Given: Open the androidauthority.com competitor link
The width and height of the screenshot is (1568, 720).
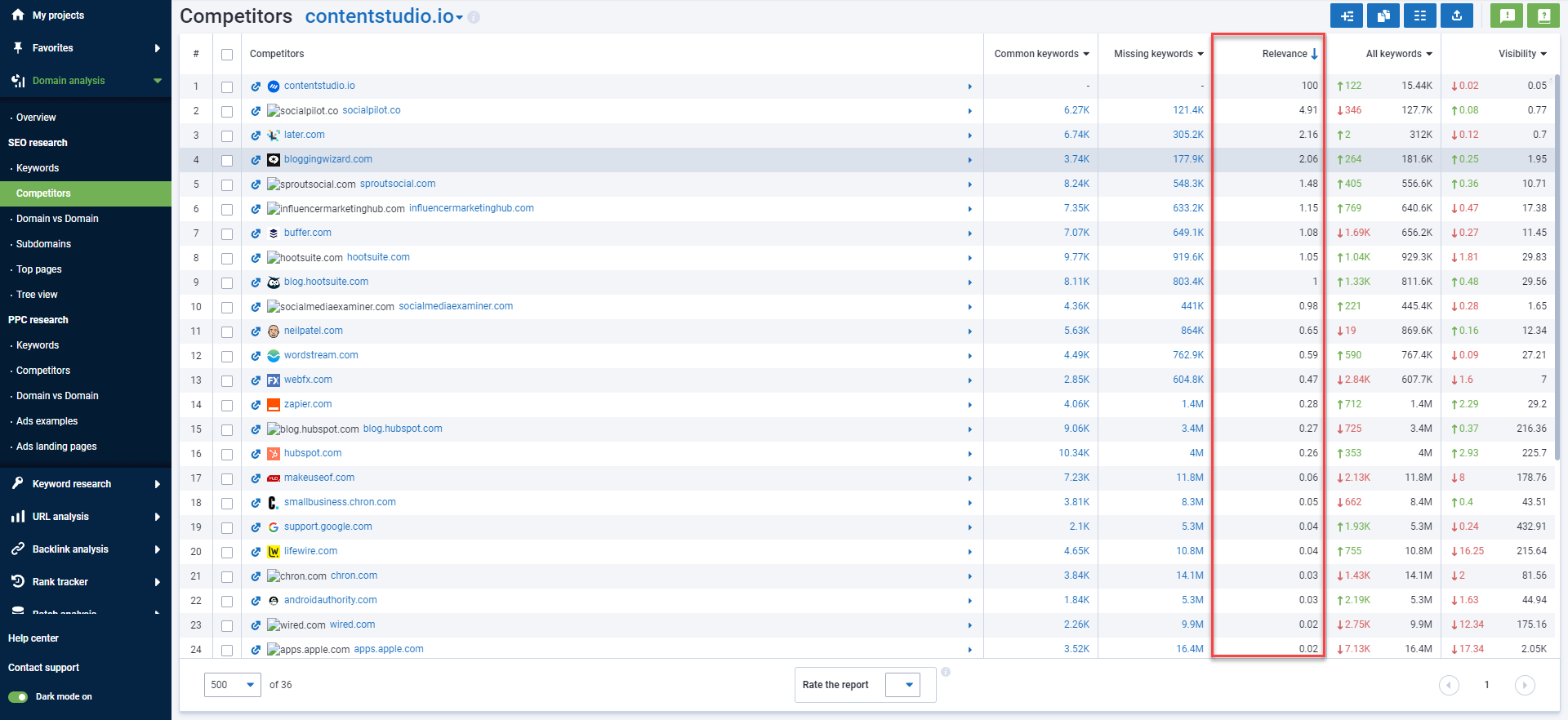Looking at the screenshot, I should (x=331, y=600).
